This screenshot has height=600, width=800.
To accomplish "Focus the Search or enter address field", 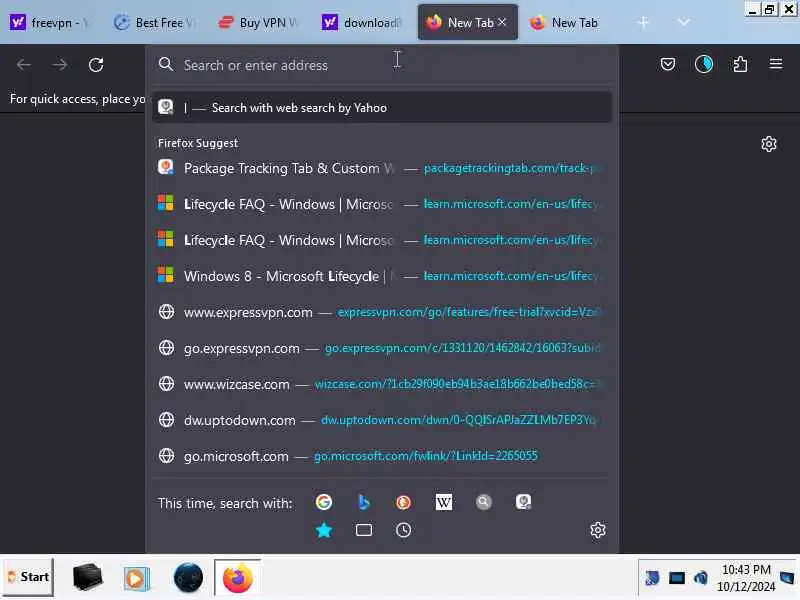I will tap(382, 65).
